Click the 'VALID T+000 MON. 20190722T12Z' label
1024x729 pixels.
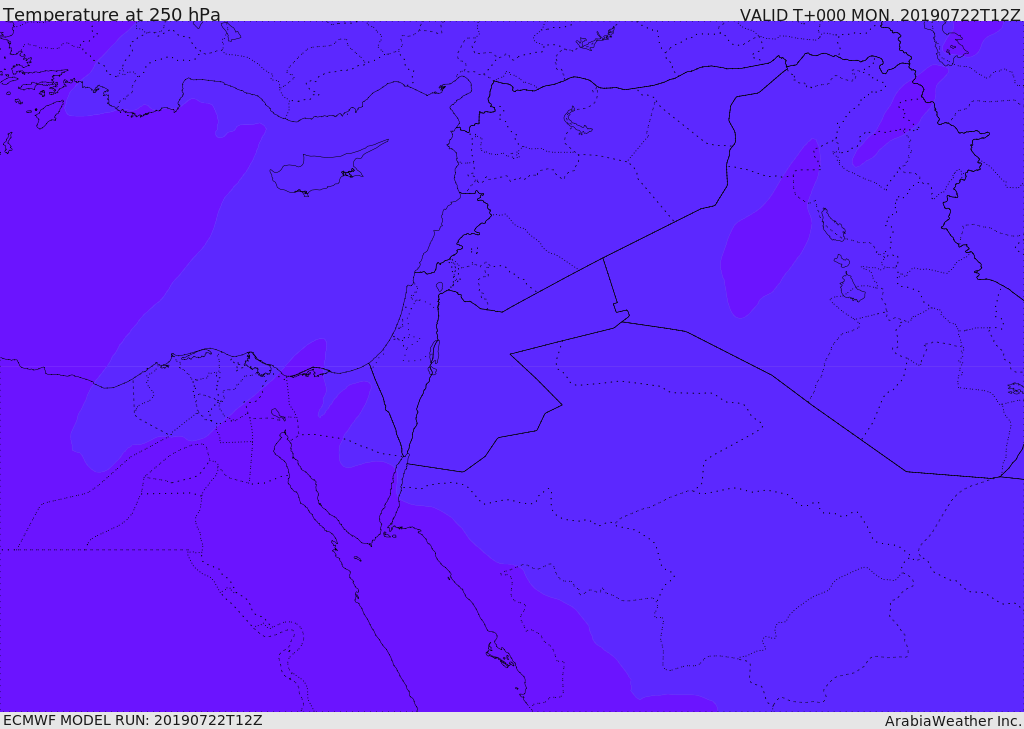(880, 14)
